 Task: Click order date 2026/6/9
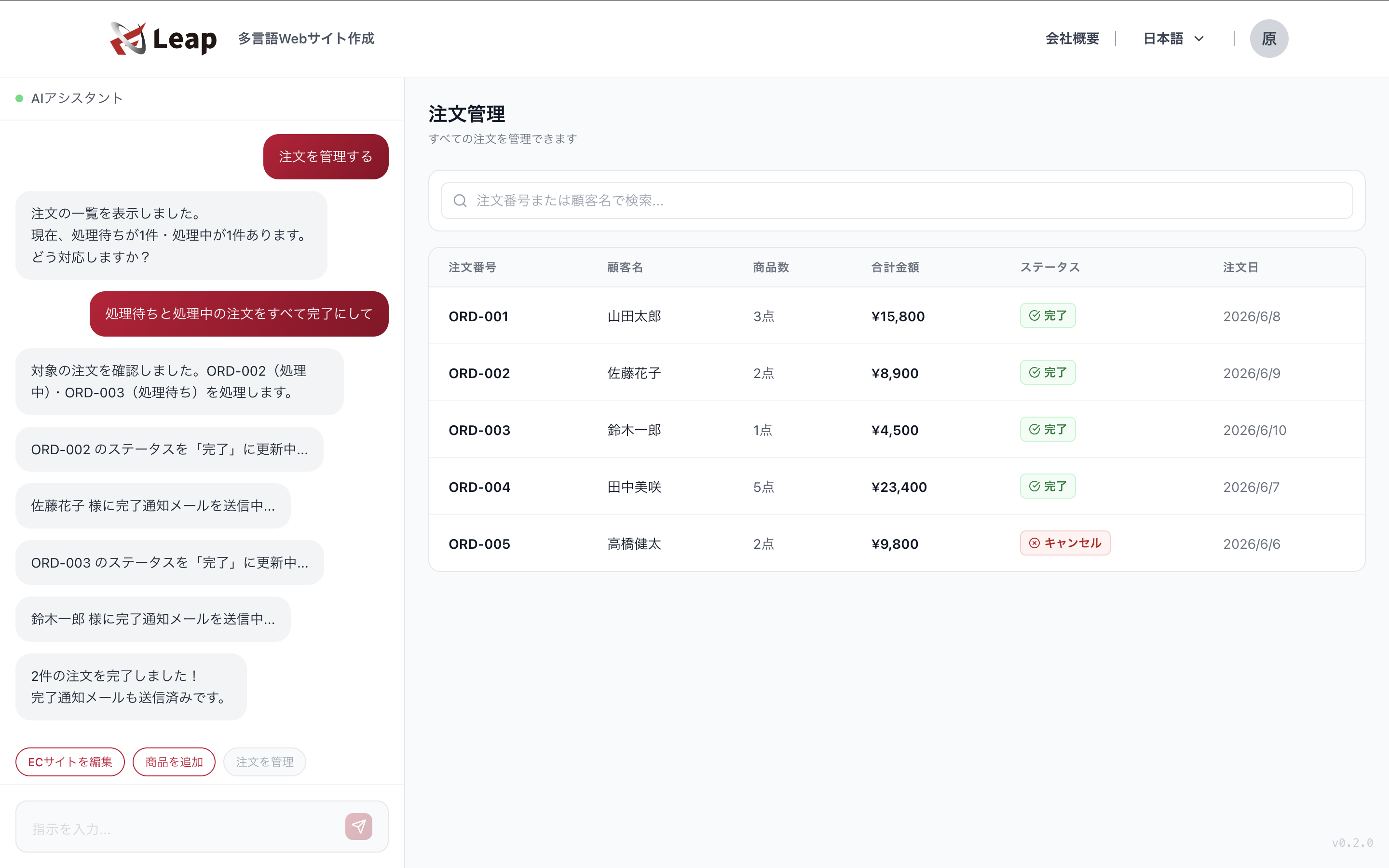pyautogui.click(x=1251, y=373)
